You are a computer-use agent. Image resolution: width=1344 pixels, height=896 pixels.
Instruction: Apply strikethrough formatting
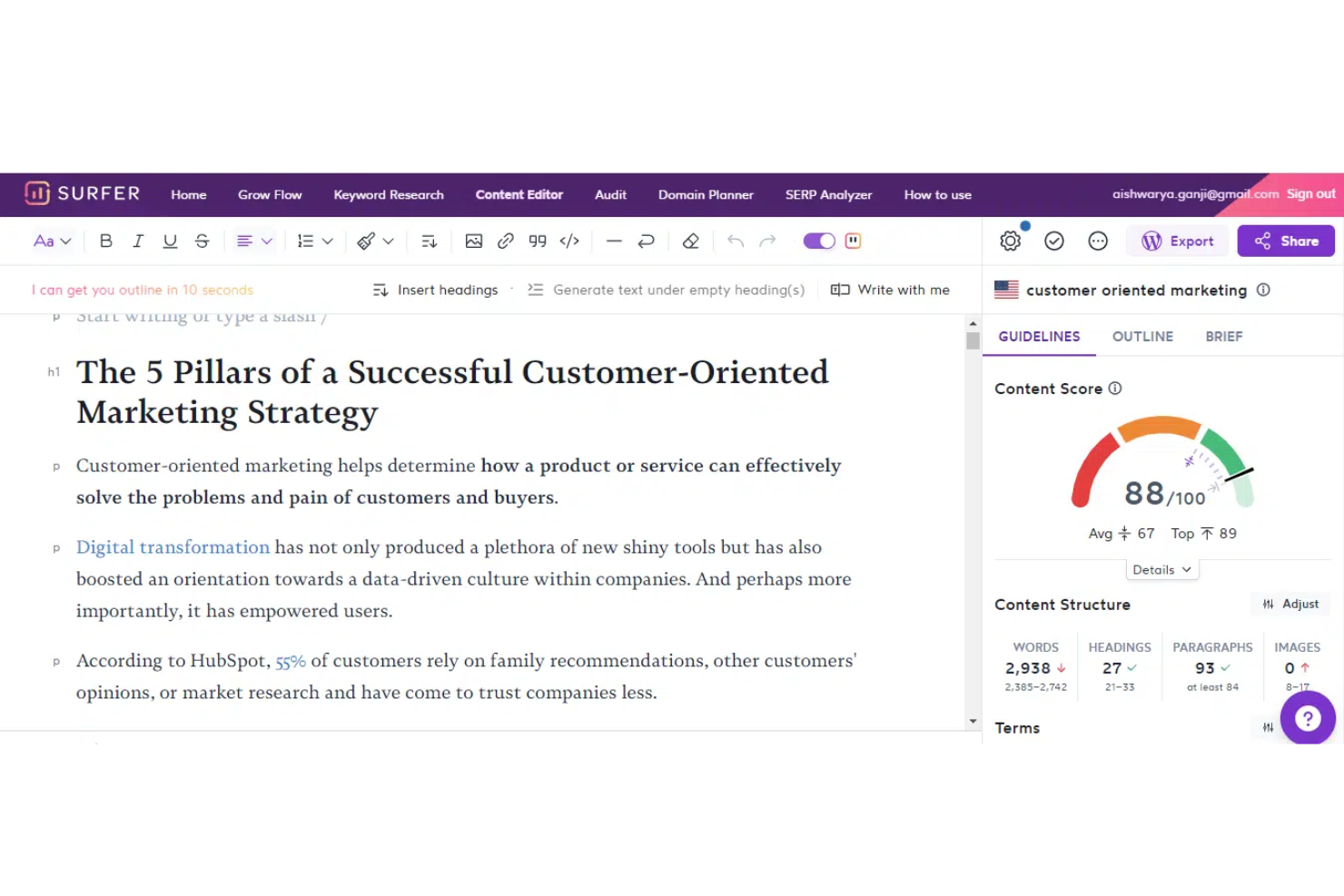coord(202,241)
